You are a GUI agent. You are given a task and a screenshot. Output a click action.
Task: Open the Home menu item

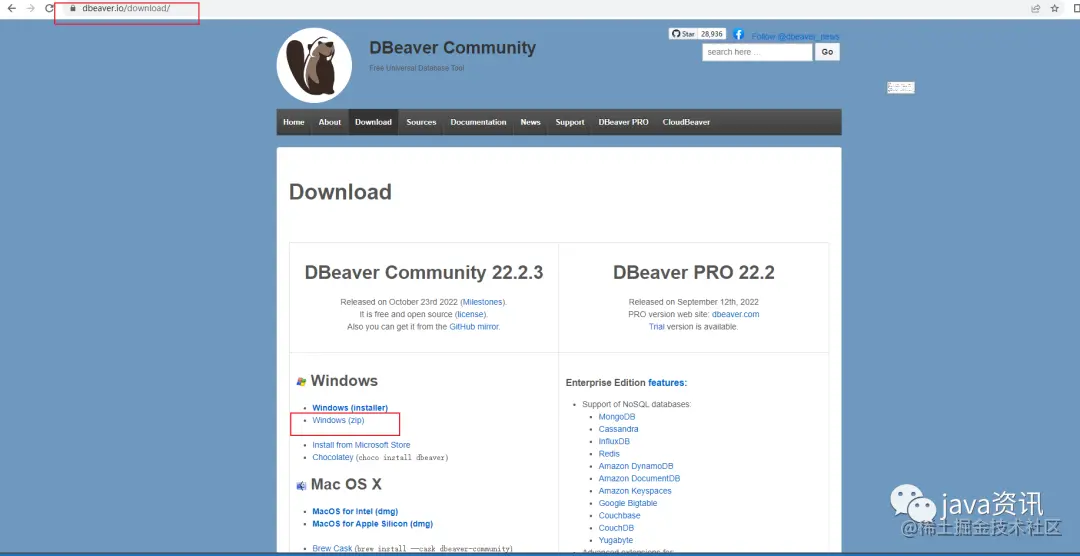click(293, 122)
